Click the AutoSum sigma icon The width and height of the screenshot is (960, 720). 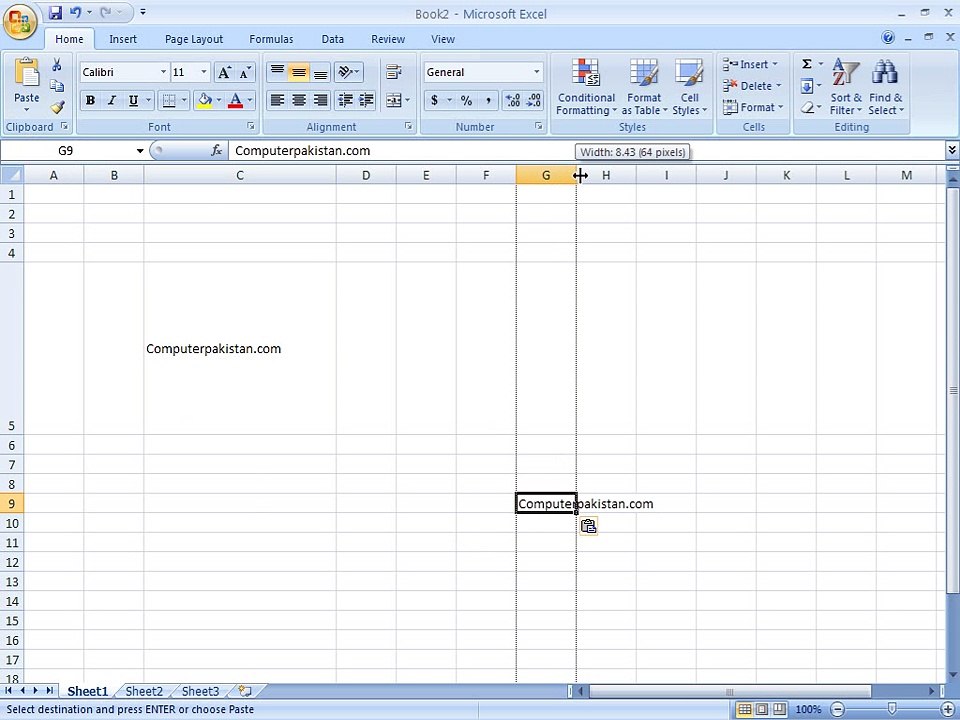[x=807, y=64]
